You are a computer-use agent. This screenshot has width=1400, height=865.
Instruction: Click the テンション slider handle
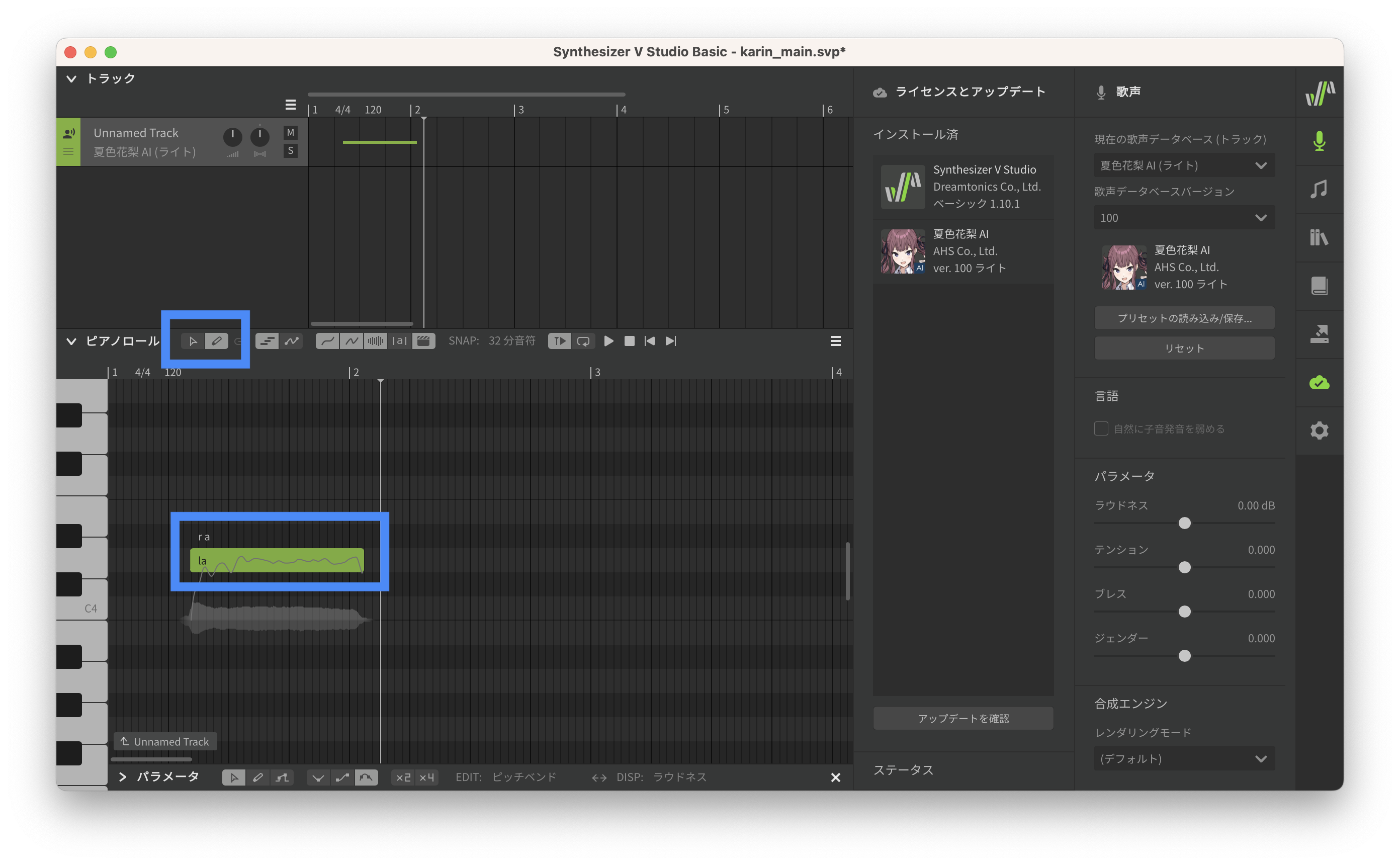pos(1184,567)
